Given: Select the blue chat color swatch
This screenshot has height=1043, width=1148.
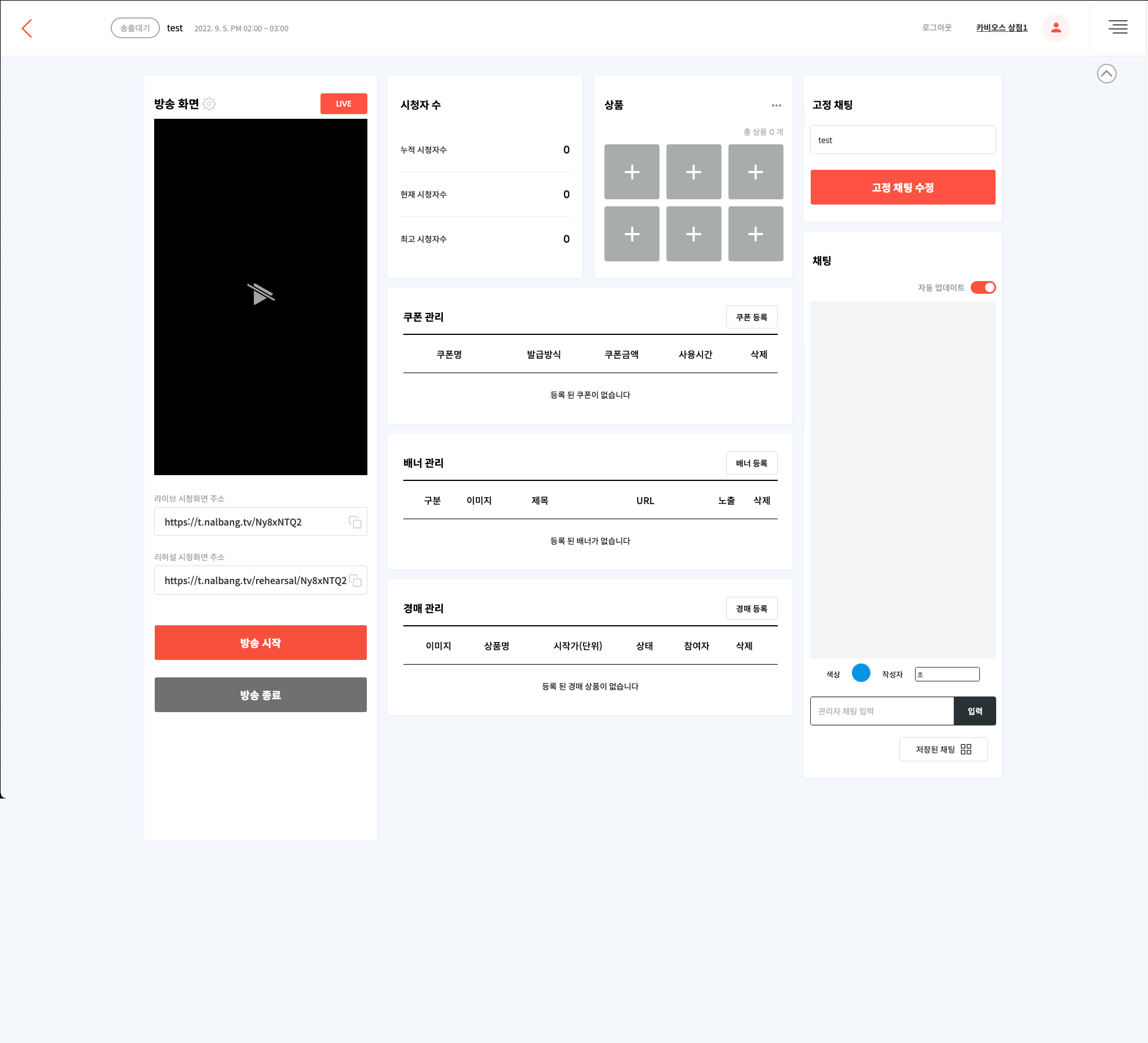Looking at the screenshot, I should [x=861, y=673].
